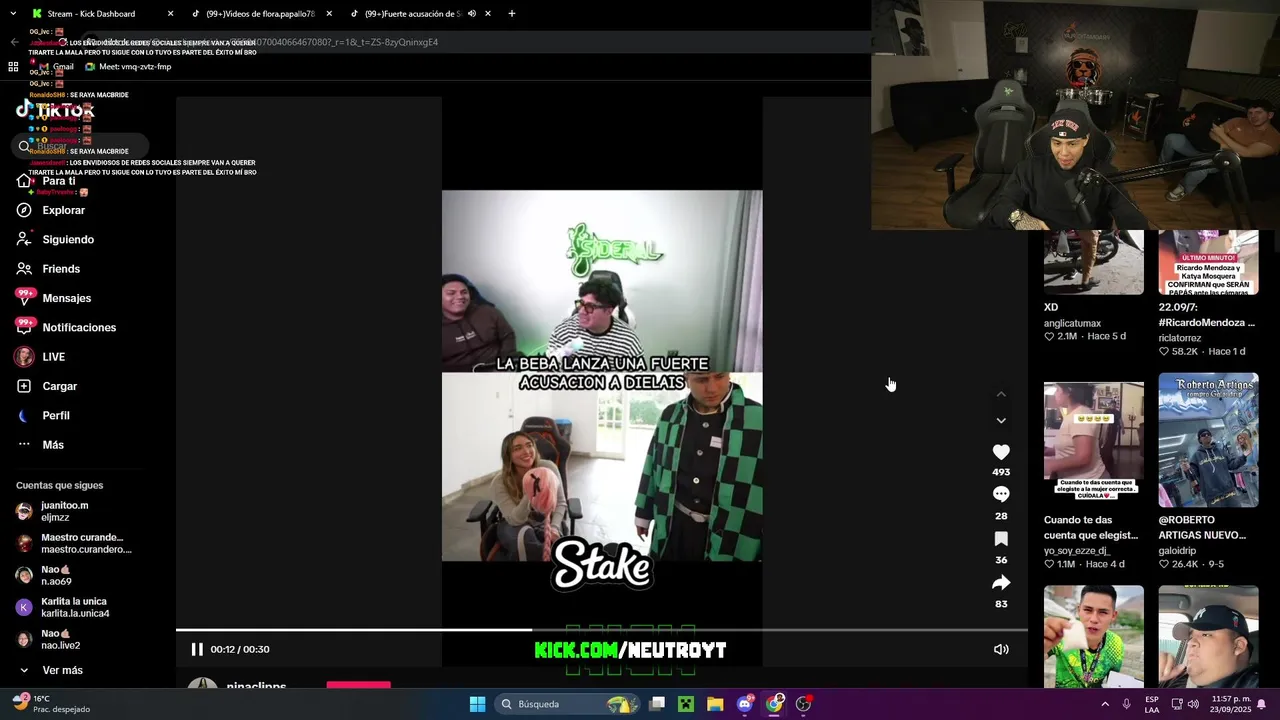The image size is (1280, 720).
Task: Open a new browser tab
Action: [512, 14]
